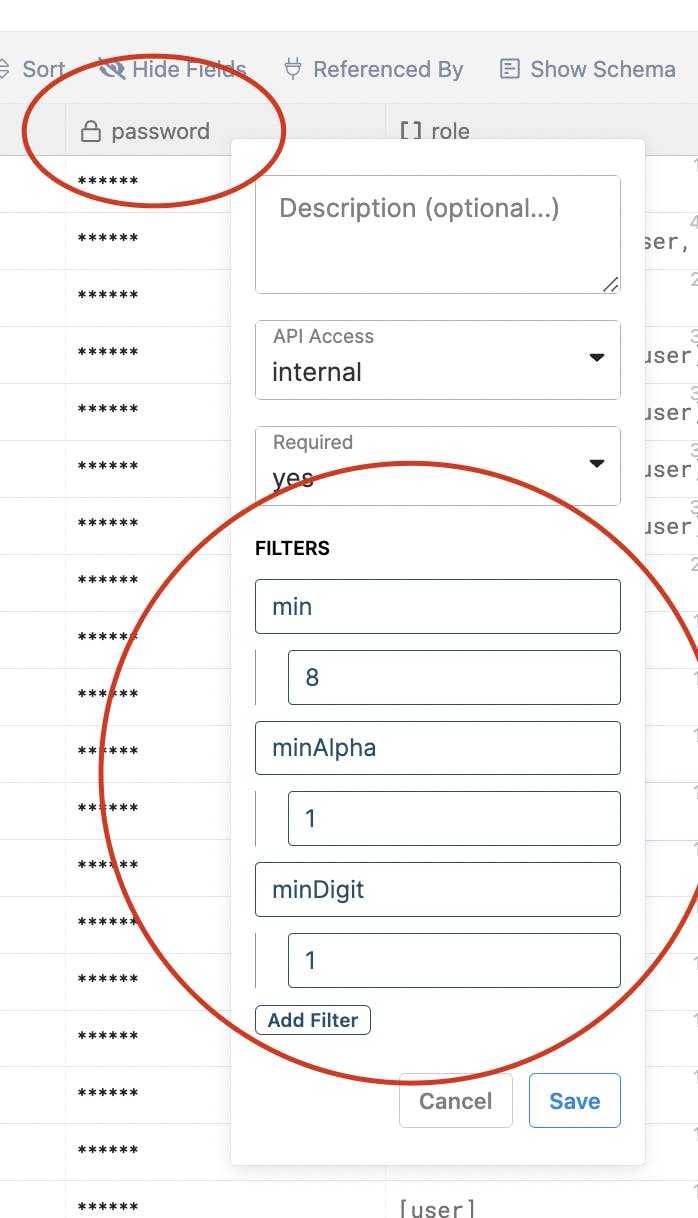
Task: Click the Show Schema icon
Action: (510, 69)
